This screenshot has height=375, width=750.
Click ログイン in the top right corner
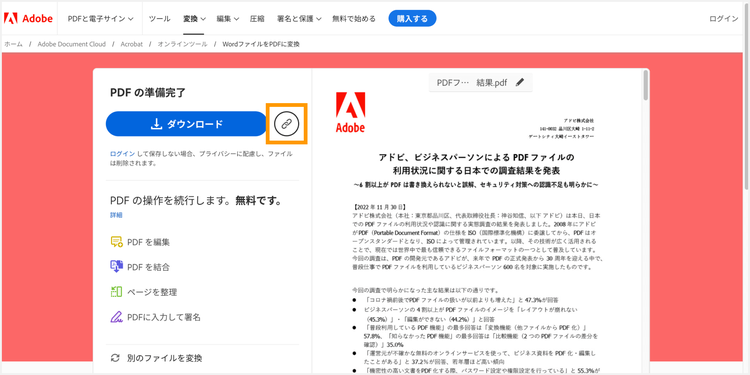click(x=724, y=19)
